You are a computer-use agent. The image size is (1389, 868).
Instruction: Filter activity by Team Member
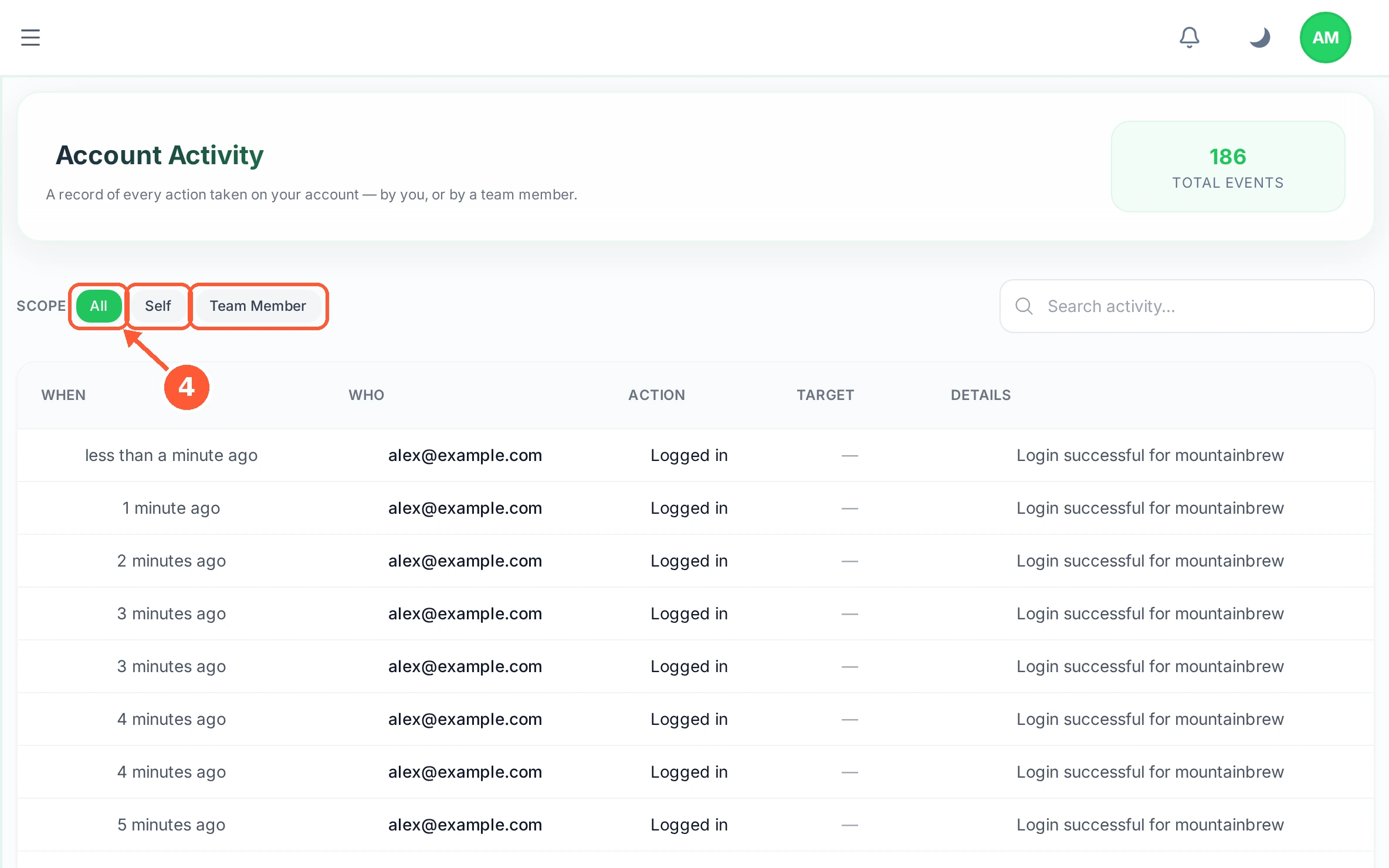[258, 306]
